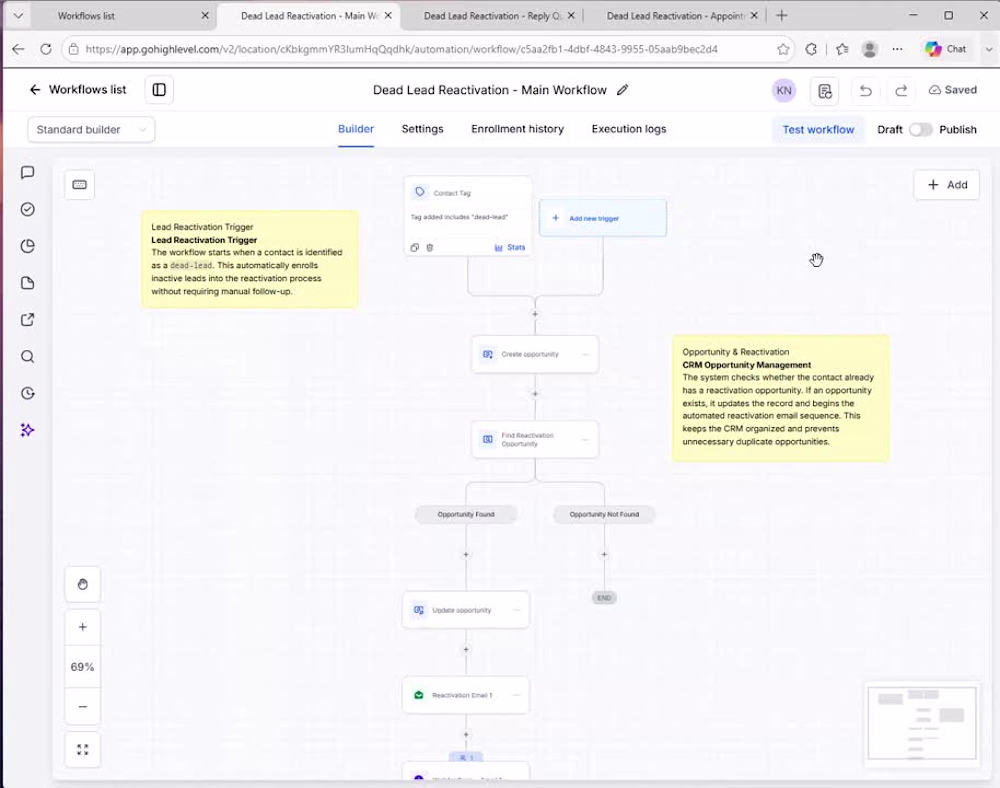Add step below trigger with plus
Screen dimensions: 1000x788
(535, 314)
